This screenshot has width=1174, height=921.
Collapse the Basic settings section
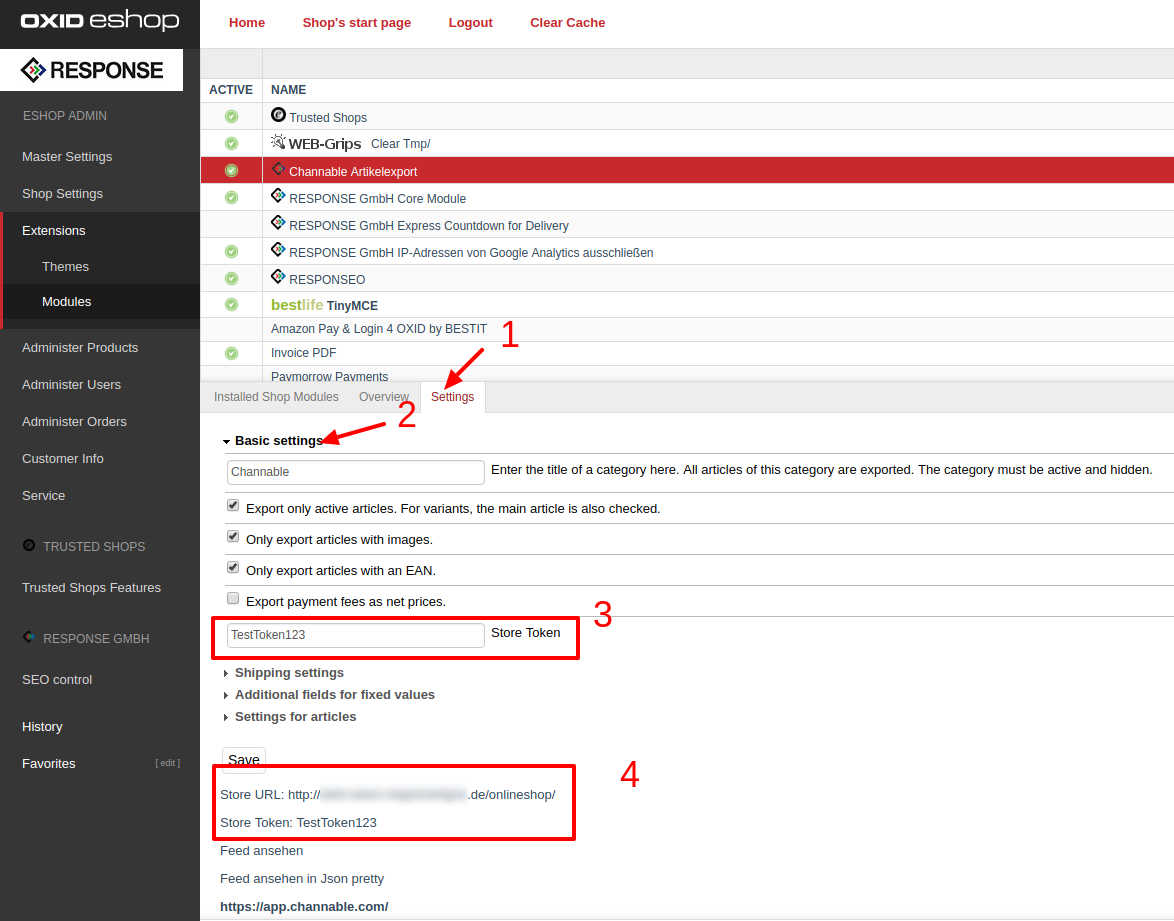point(273,440)
